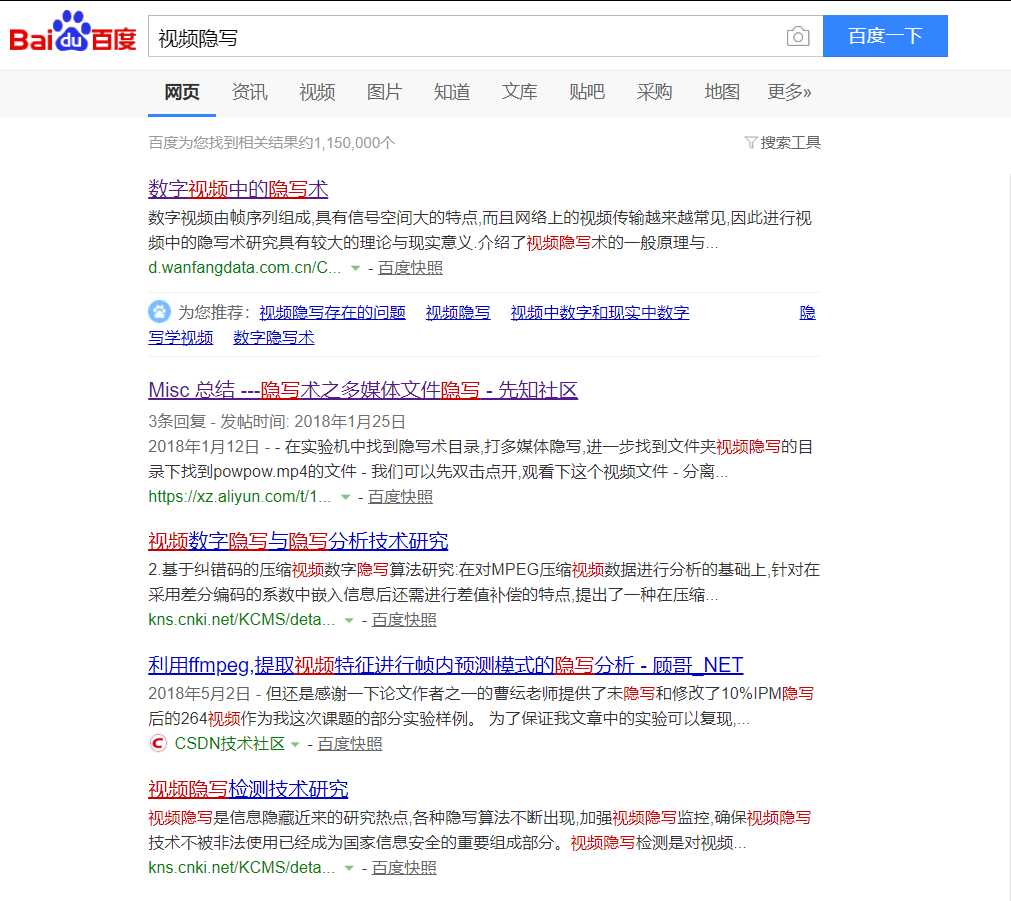Open the dropdown arrow beside kns.cnki.net URL
1011x901 pixels.
point(347,620)
